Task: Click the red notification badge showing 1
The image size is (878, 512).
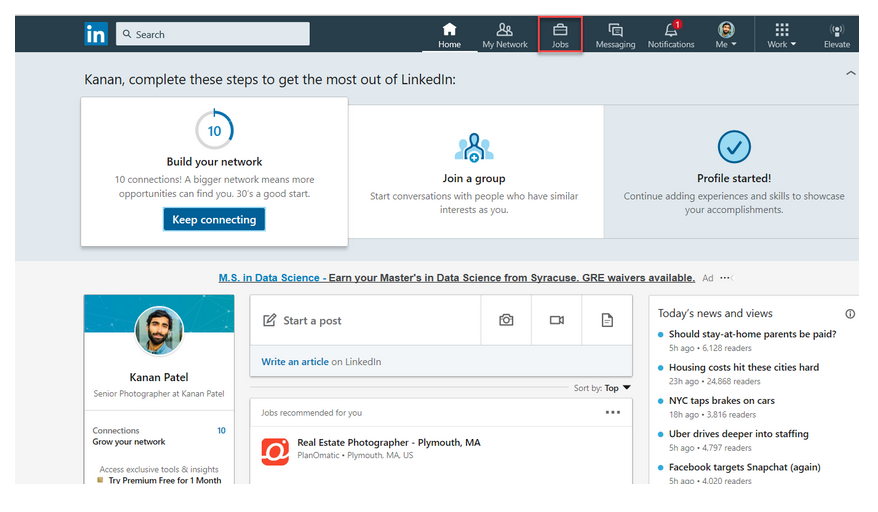Action: pyautogui.click(x=678, y=24)
